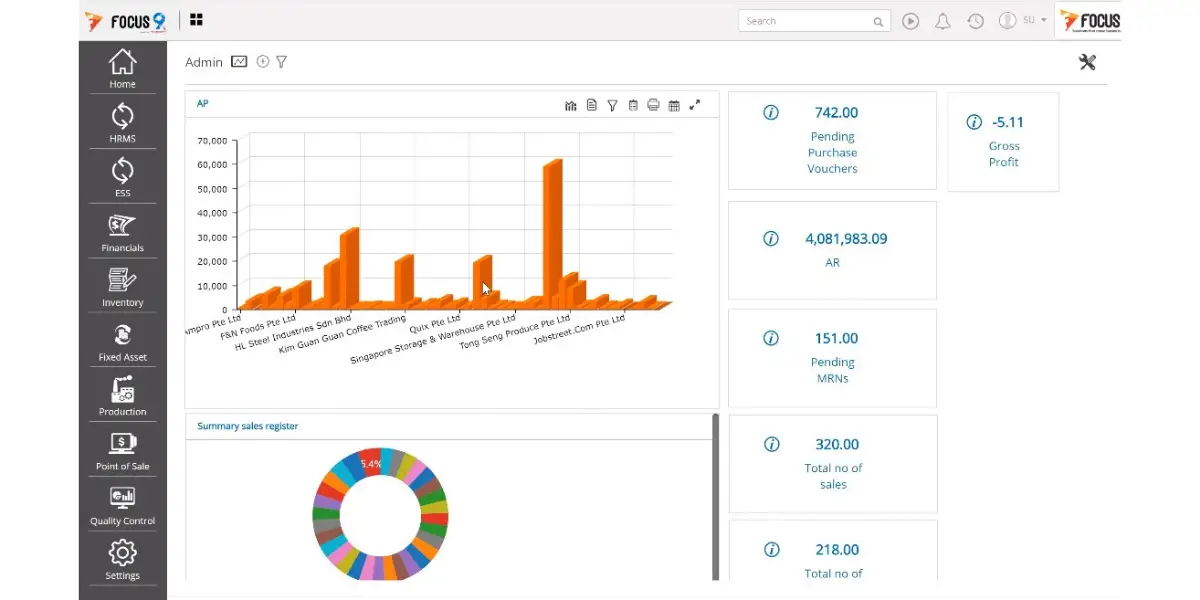Change chart type in AP panel
This screenshot has width=1200, height=600.
[x=571, y=105]
